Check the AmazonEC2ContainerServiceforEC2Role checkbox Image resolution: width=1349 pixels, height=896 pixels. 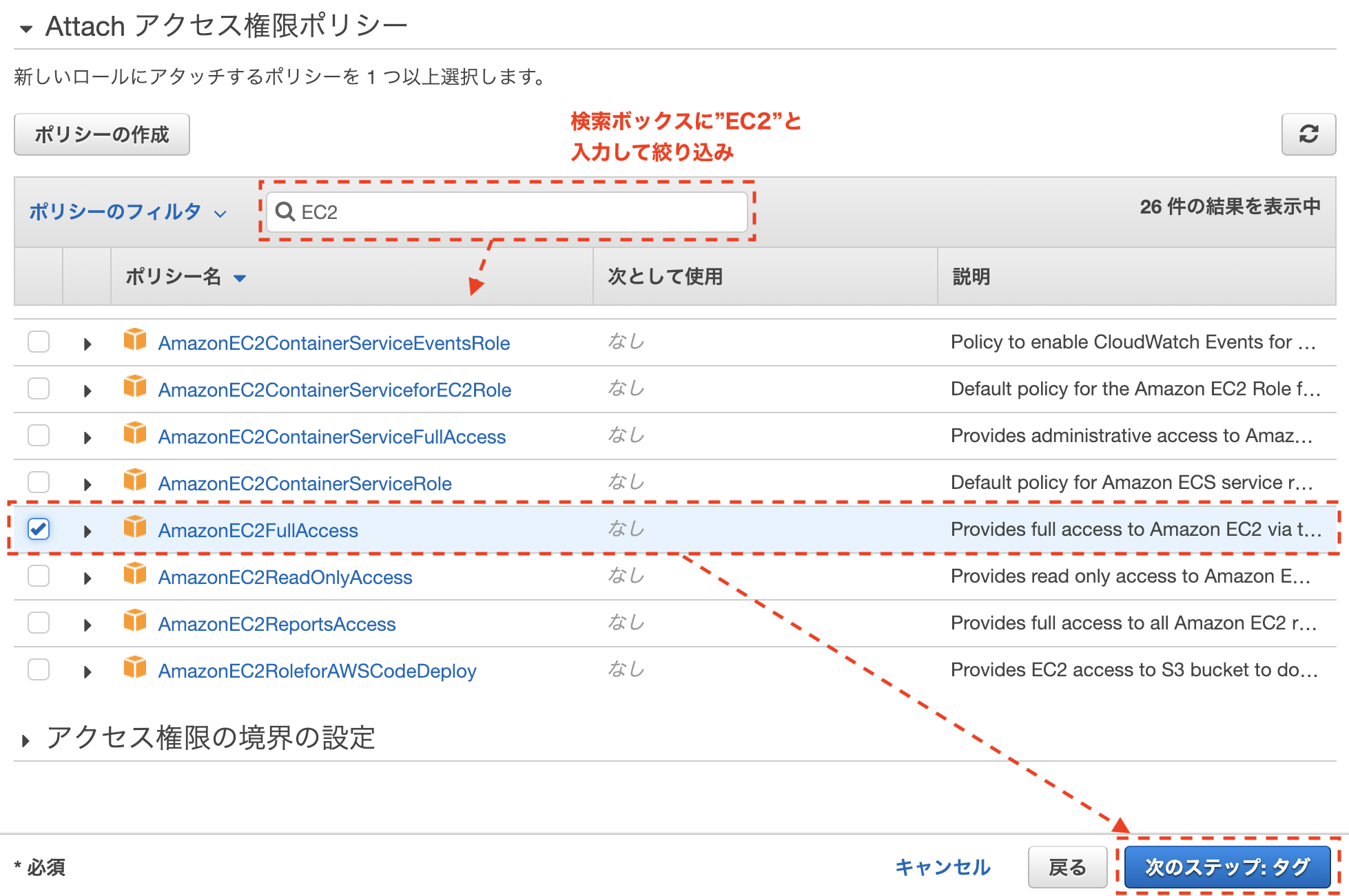[39, 388]
